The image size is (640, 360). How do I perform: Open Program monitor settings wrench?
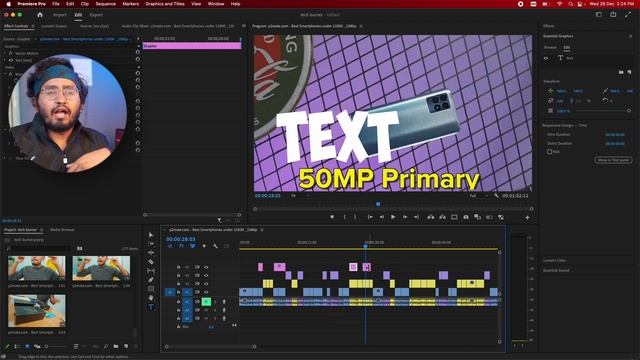pyautogui.click(x=496, y=196)
